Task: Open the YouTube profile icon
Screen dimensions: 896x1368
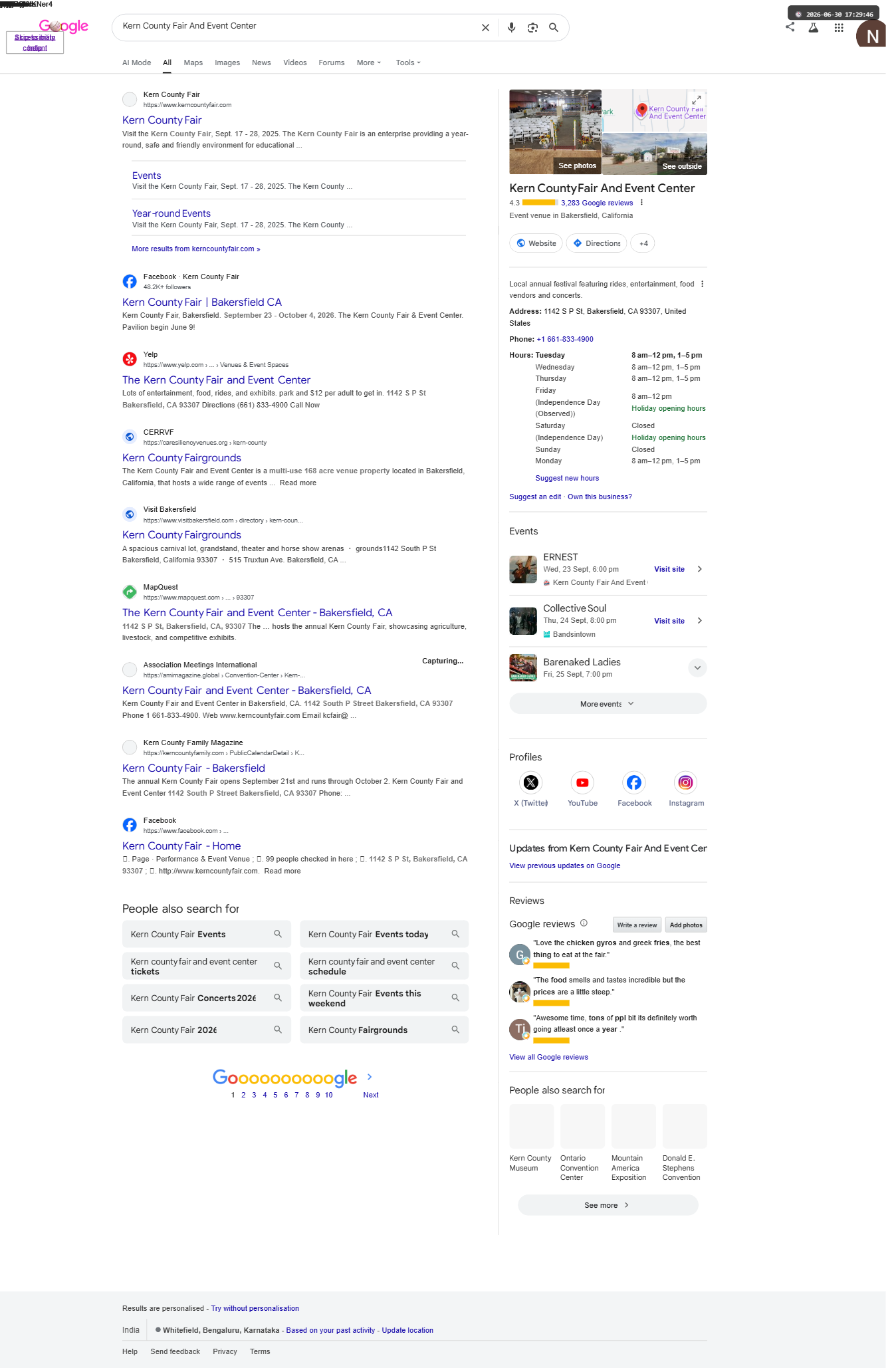Action: [x=582, y=782]
